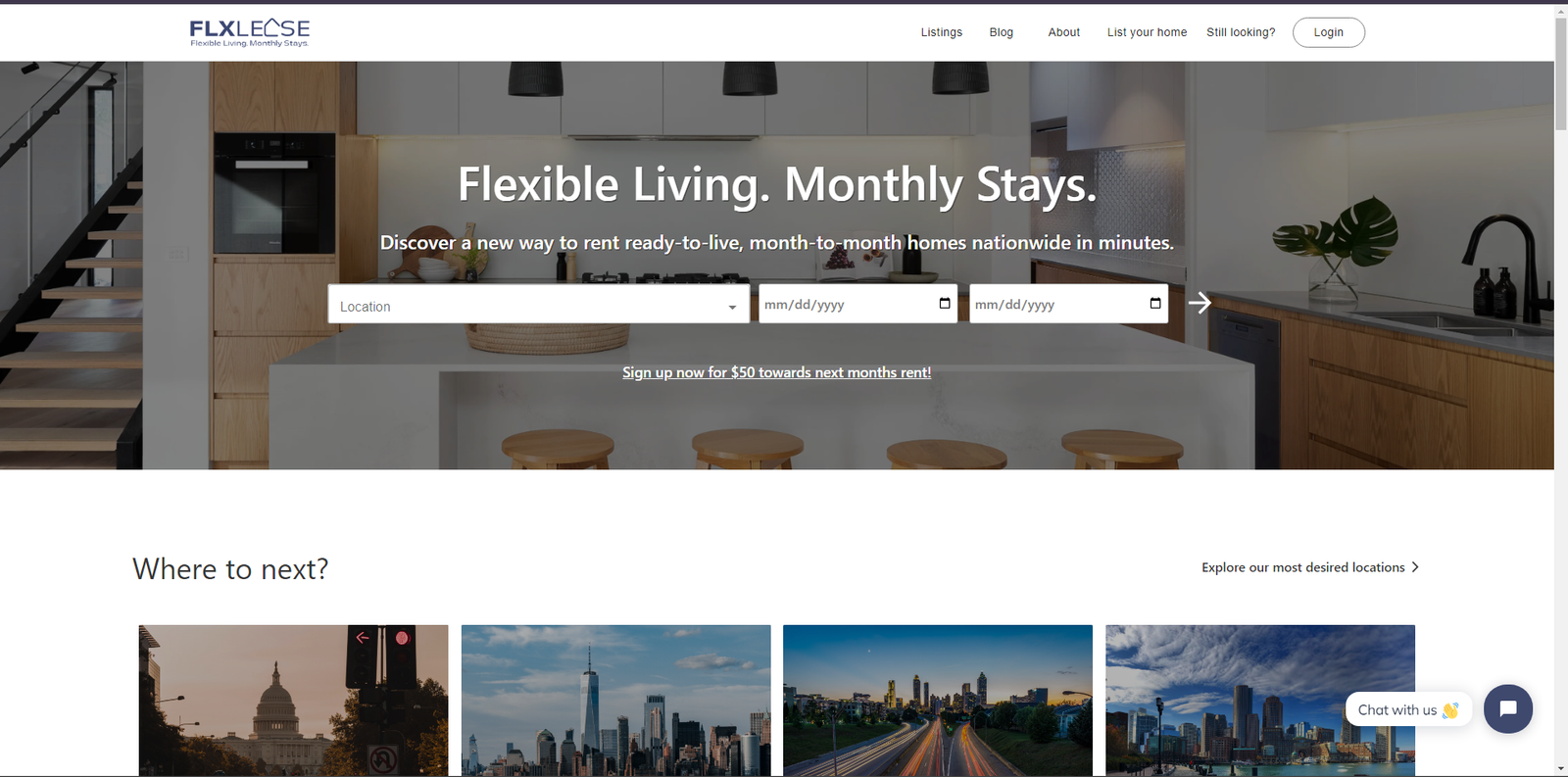Screen dimensions: 1568x777
Task: Click the page vertical scrollbar
Action: 1560,388
